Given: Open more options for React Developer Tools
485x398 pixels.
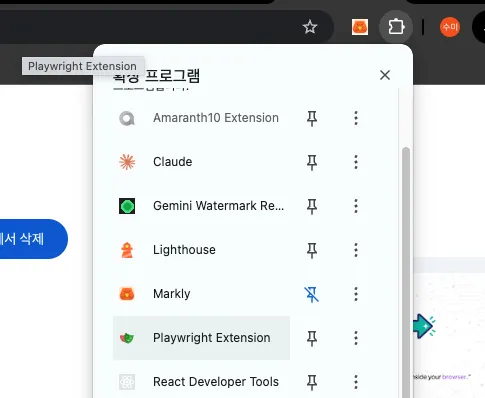Looking at the screenshot, I should click(356, 382).
